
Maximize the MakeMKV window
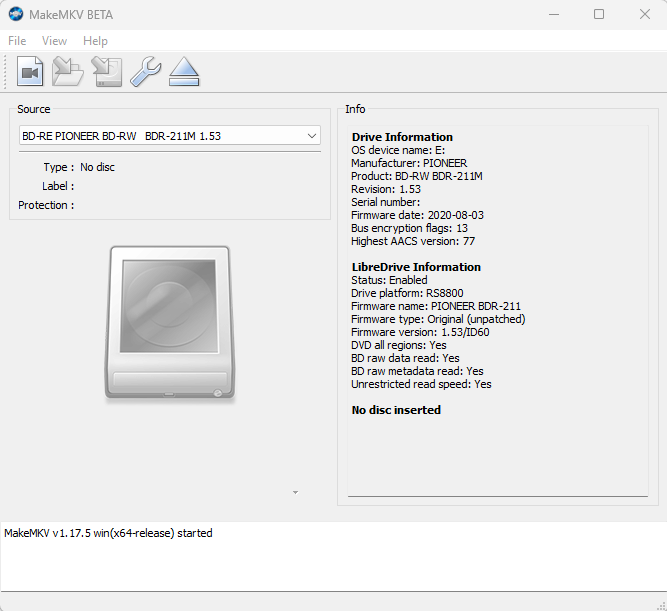pos(599,14)
